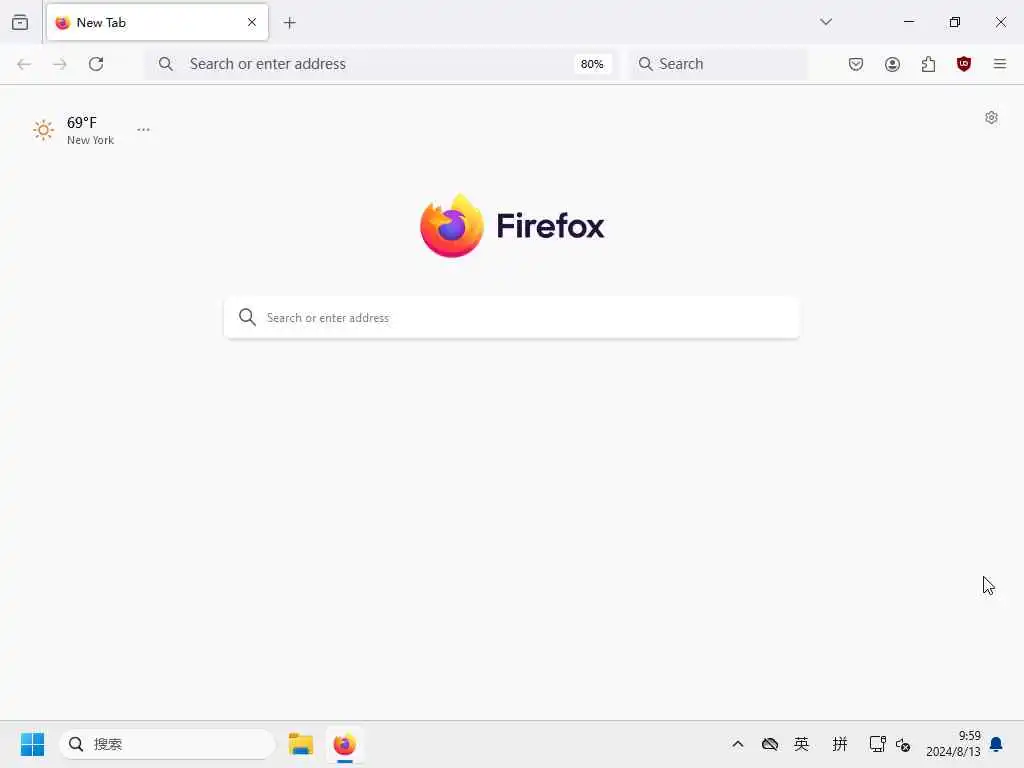Viewport: 1024px width, 768px height.
Task: Open weather options three-dot menu
Action: tap(144, 130)
